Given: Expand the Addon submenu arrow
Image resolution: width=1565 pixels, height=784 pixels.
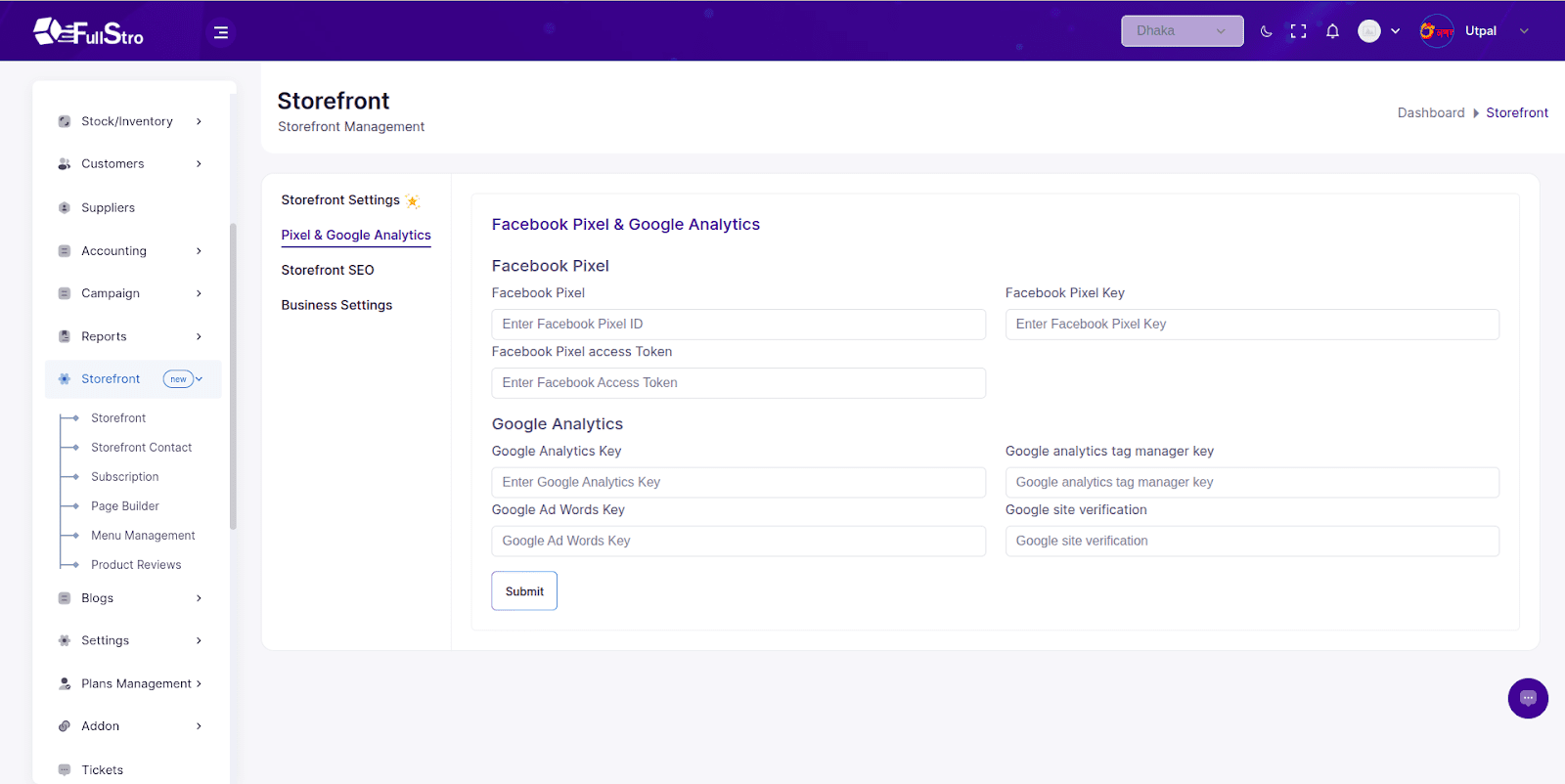Looking at the screenshot, I should [199, 726].
